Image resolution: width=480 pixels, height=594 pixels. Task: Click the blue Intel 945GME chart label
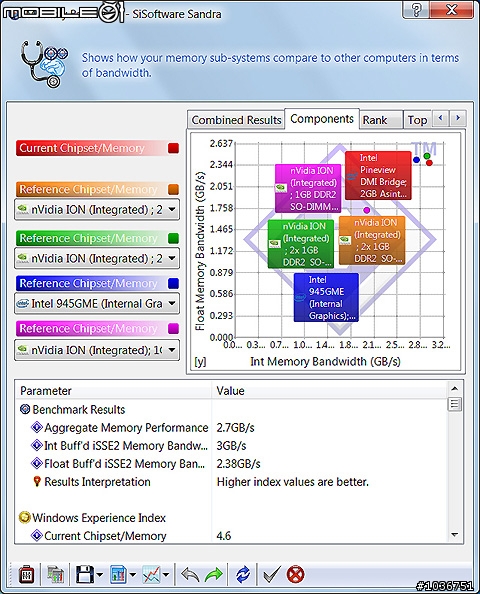326,297
